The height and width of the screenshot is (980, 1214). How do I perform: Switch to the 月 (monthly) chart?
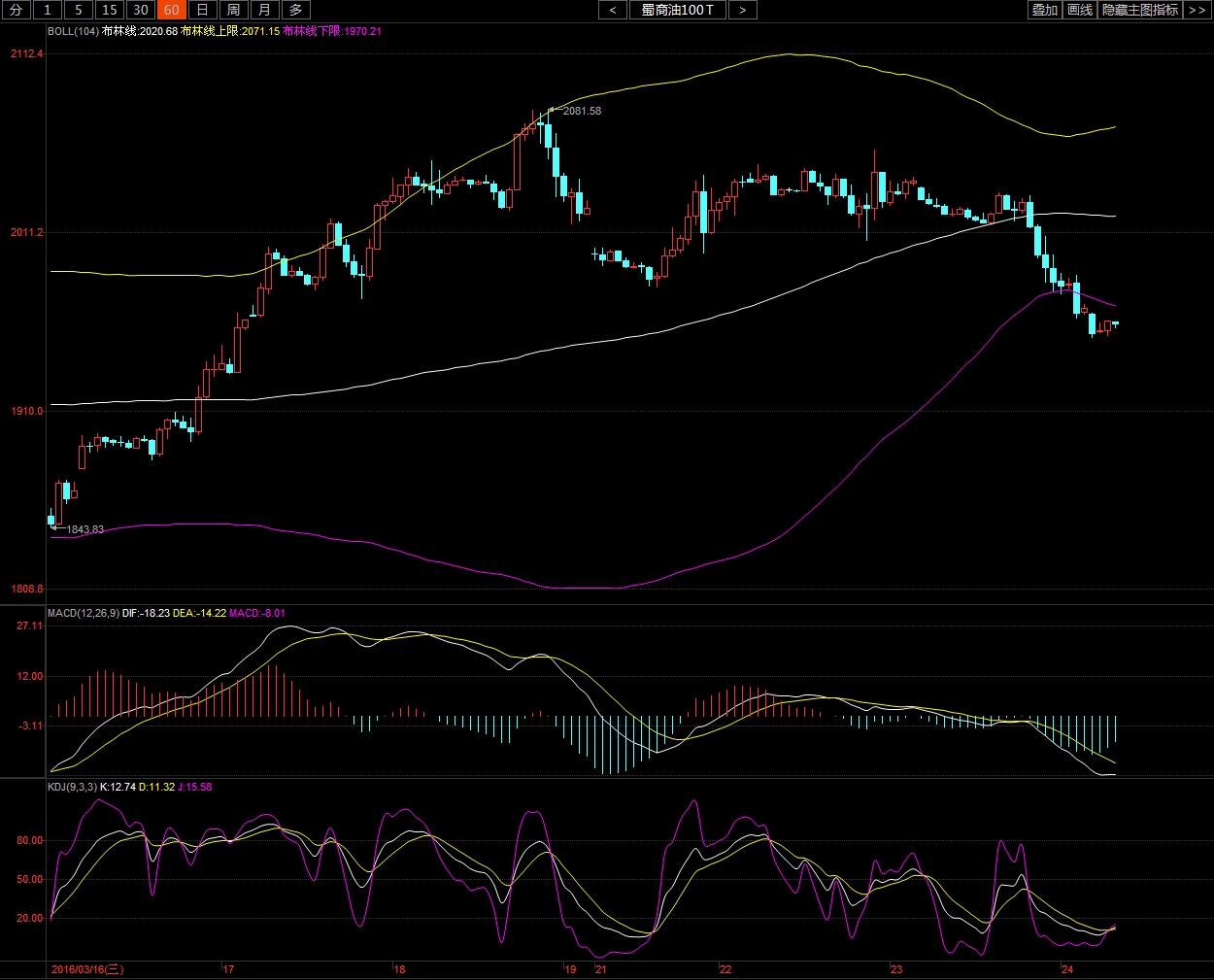264,10
